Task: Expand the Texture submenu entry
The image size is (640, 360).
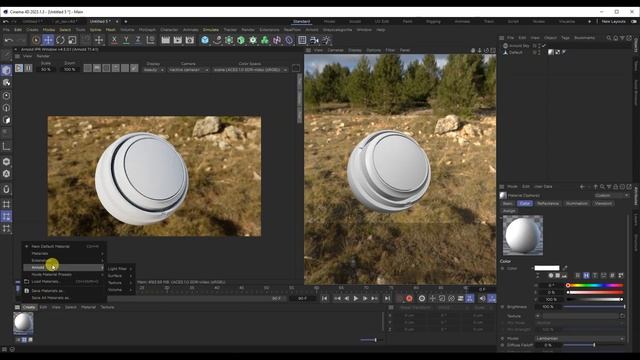Action: pos(120,283)
